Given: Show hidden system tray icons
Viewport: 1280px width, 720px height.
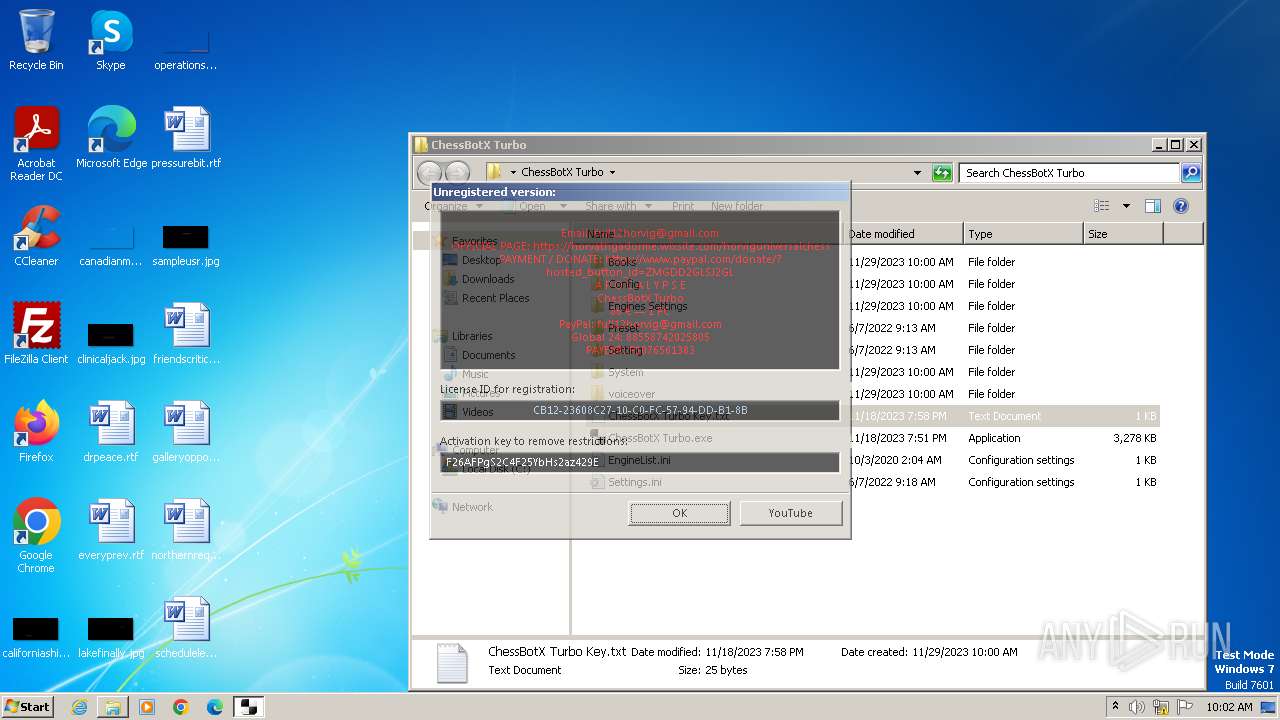Looking at the screenshot, I should click(x=1115, y=706).
